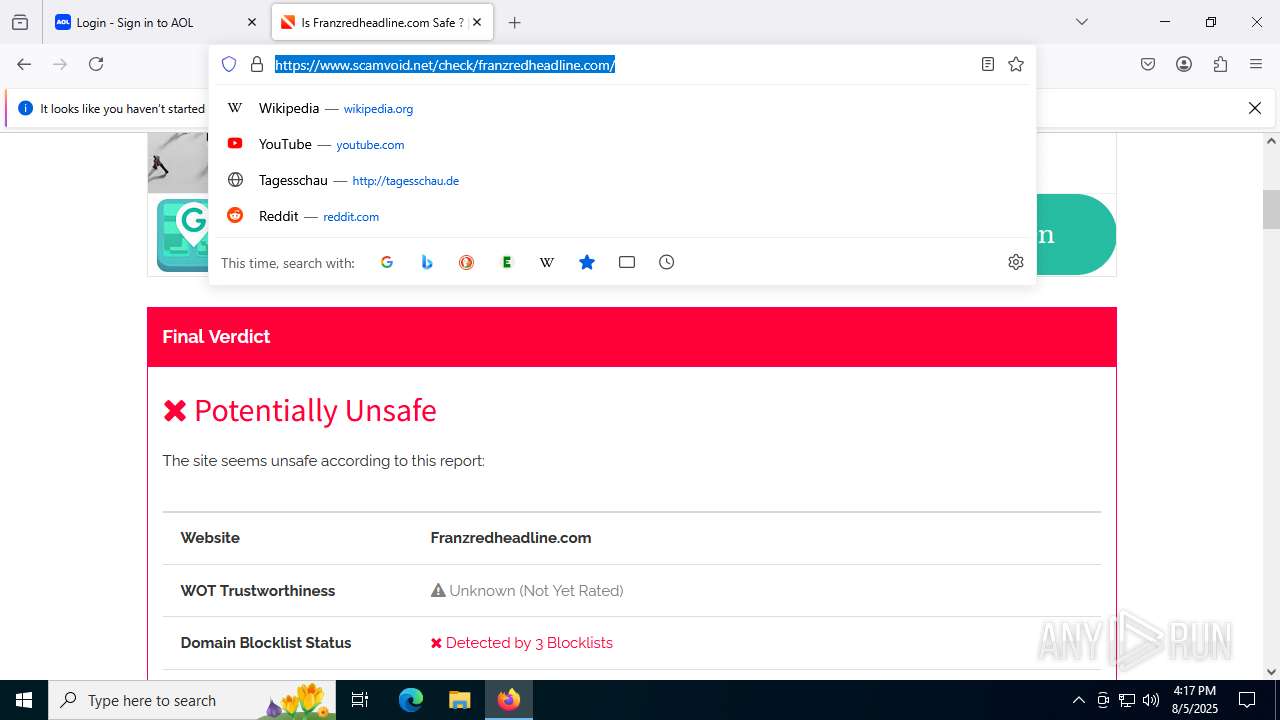Choose Wikipedia suggestion in dropdown
1280x720 pixels.
coord(622,108)
